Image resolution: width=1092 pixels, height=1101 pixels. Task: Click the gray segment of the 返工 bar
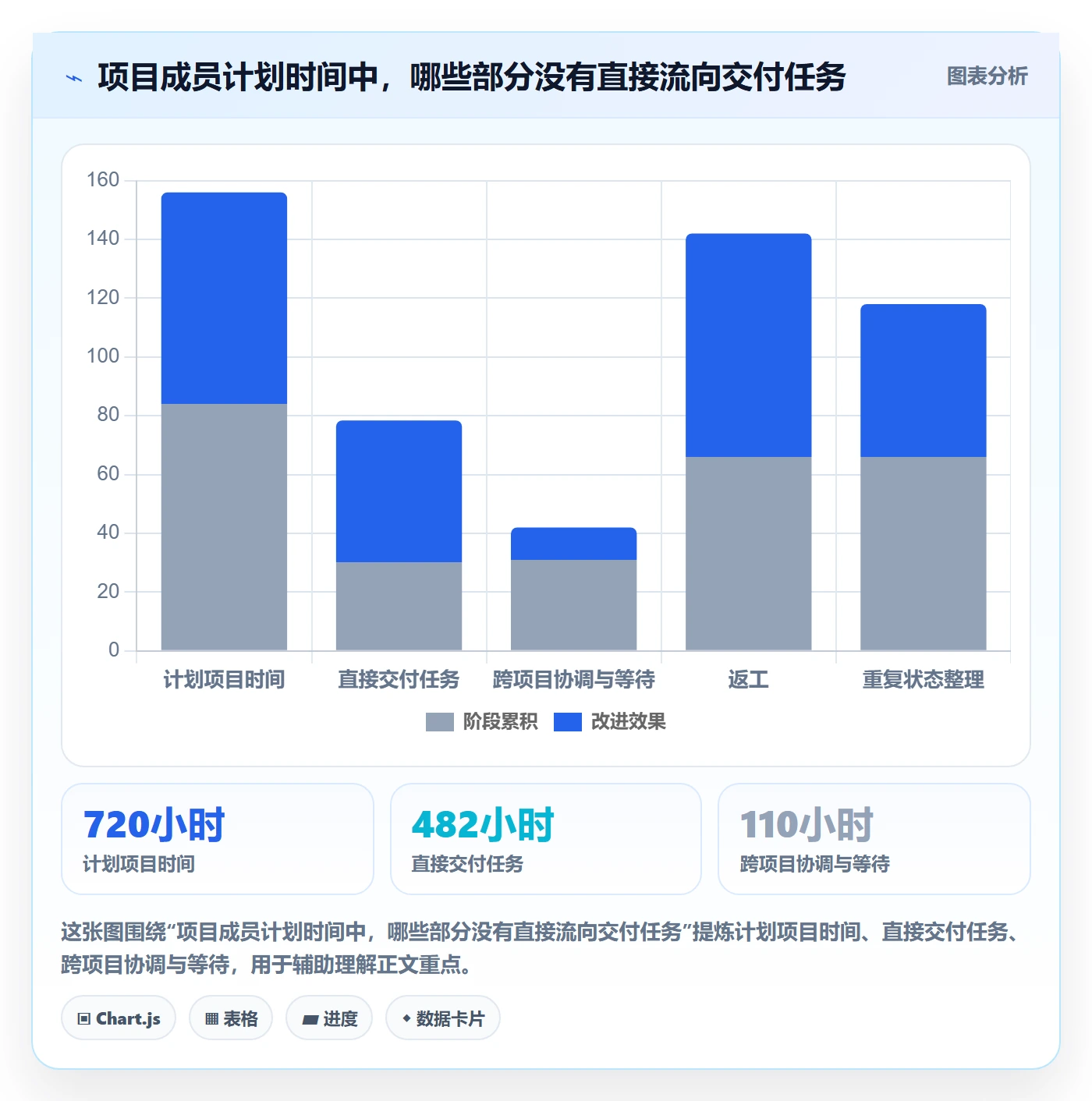pyautogui.click(x=748, y=554)
